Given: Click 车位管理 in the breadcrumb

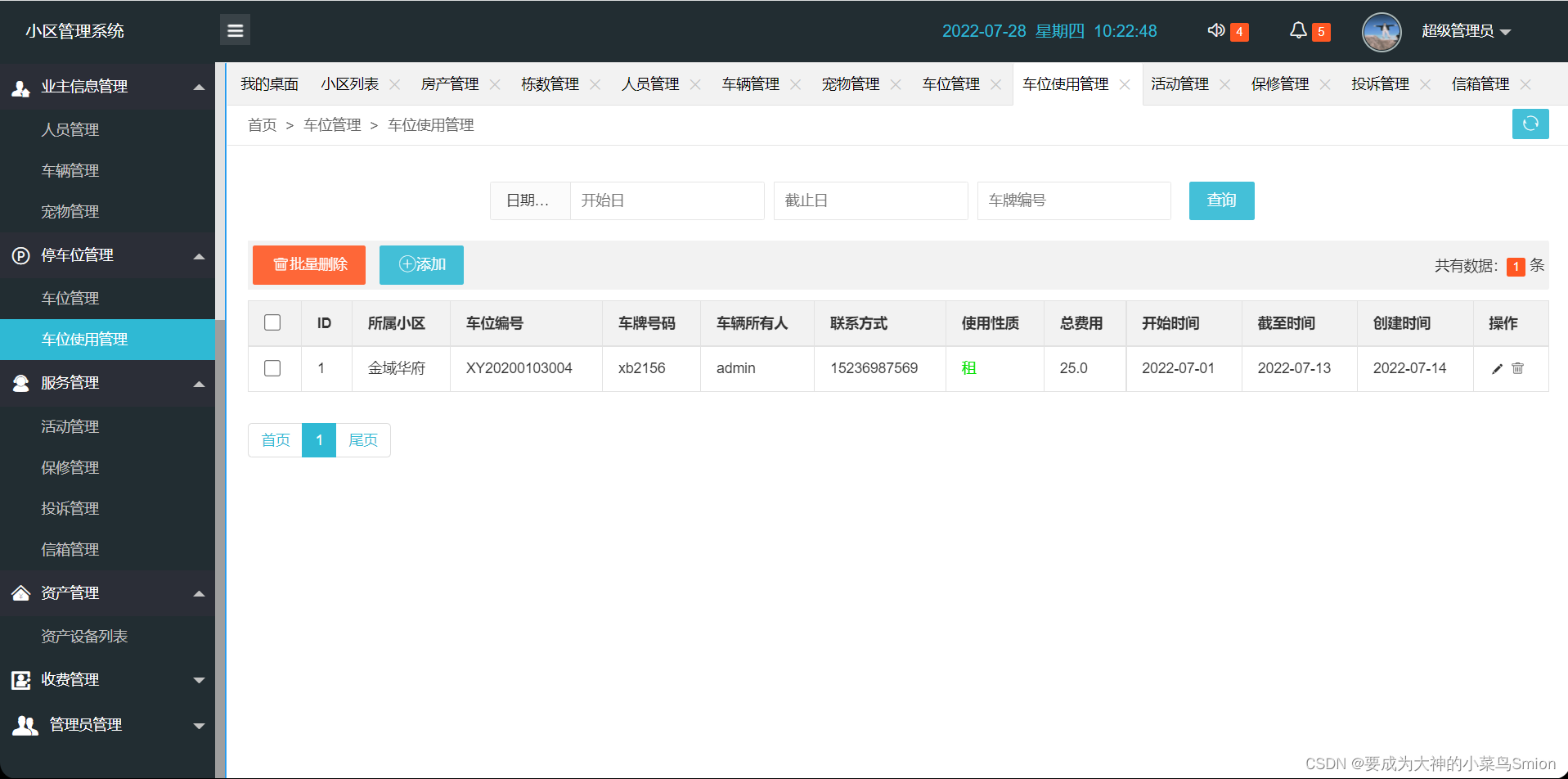Looking at the screenshot, I should point(332,125).
